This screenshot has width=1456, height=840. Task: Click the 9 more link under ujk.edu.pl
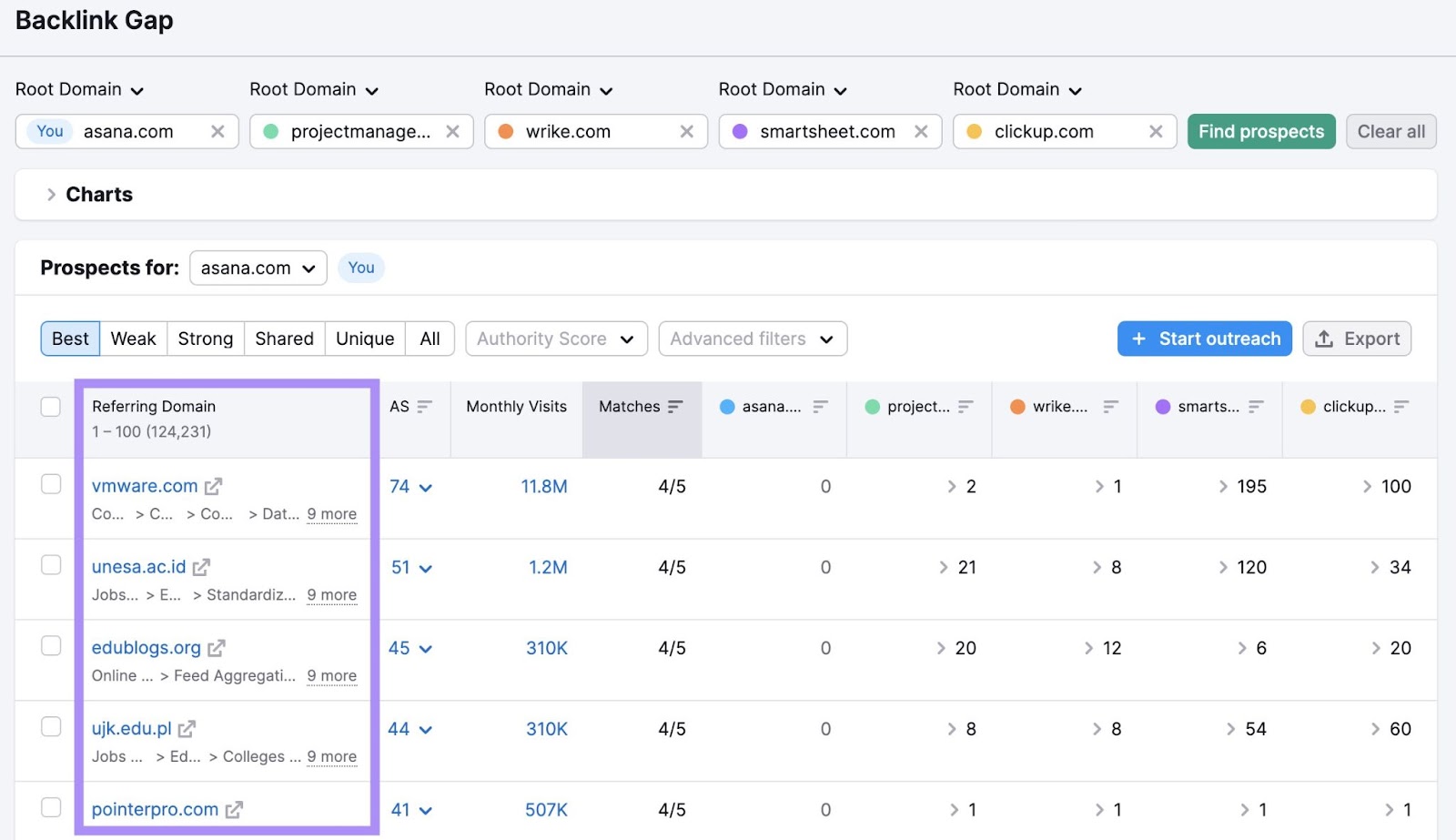point(332,756)
